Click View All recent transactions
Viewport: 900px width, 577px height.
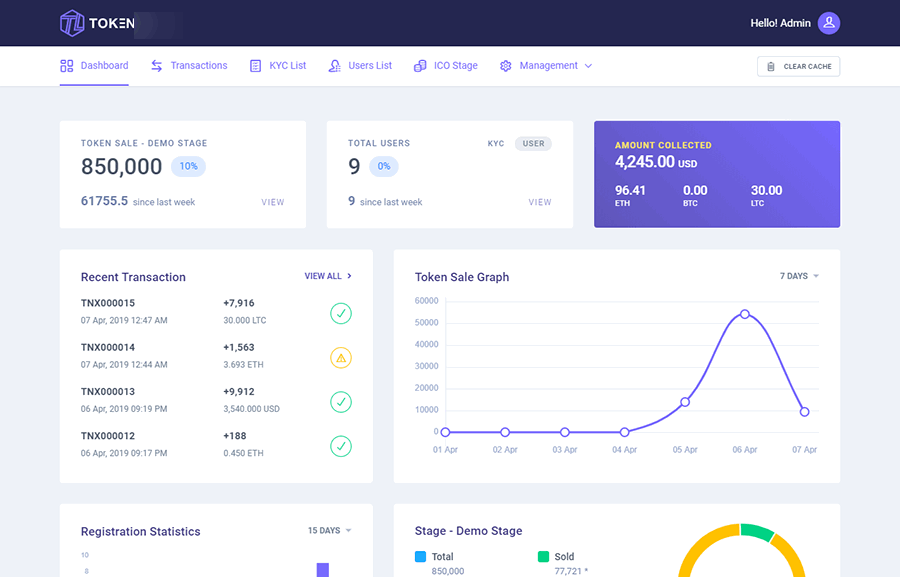328,276
